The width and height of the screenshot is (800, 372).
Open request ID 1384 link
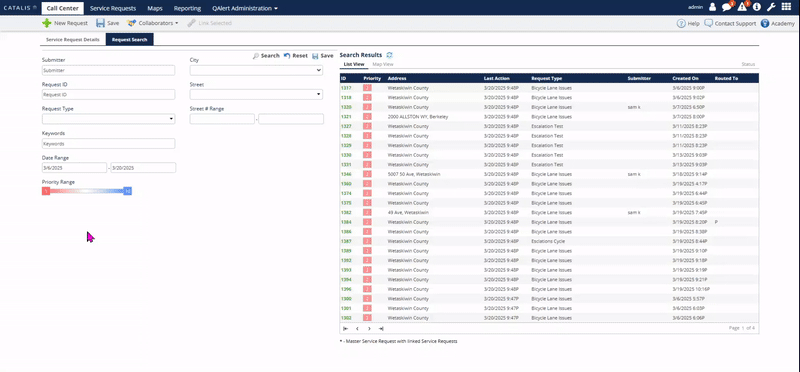click(346, 222)
